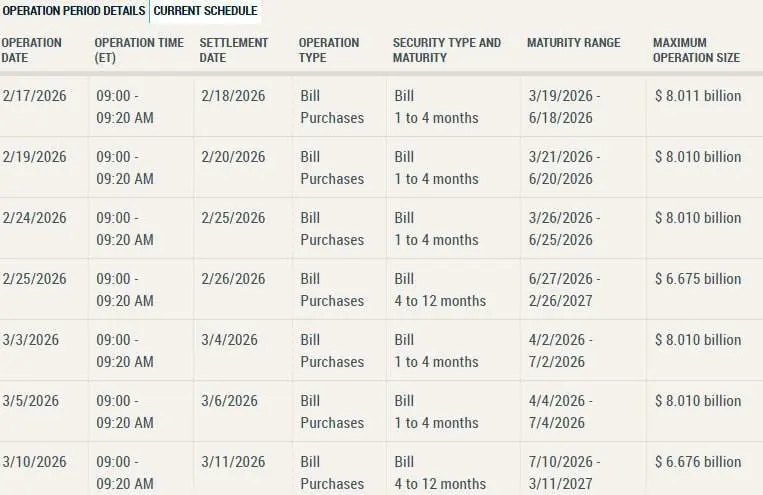Image resolution: width=763 pixels, height=495 pixels.
Task: Select the $ 6.676 billion size cell
Action: [698, 462]
